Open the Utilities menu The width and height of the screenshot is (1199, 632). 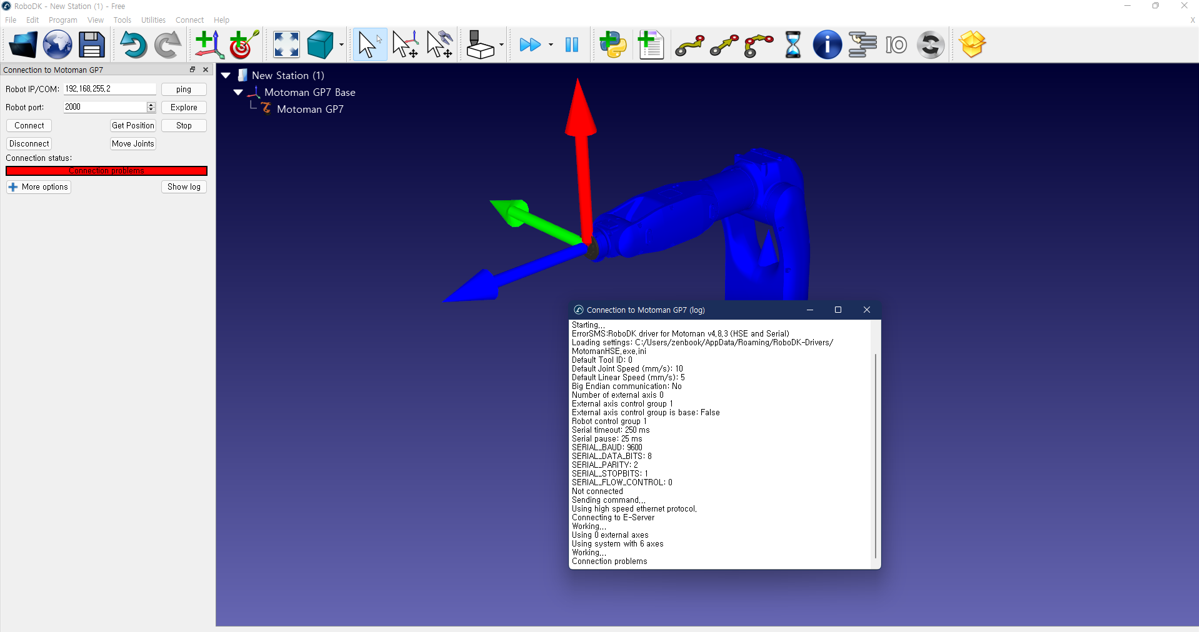click(x=153, y=20)
